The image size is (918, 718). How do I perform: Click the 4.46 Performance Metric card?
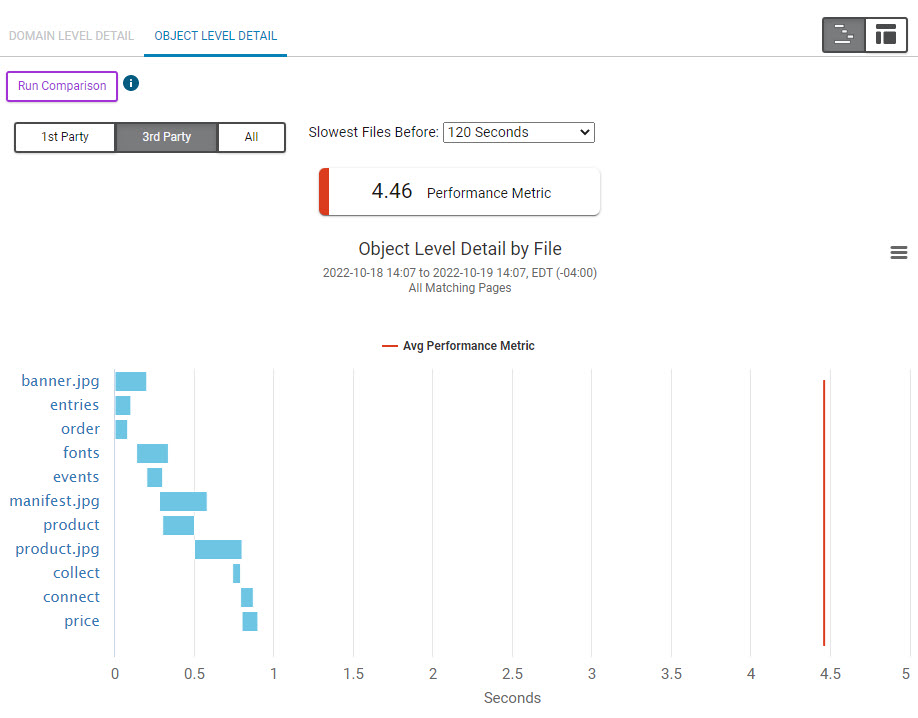pos(459,191)
